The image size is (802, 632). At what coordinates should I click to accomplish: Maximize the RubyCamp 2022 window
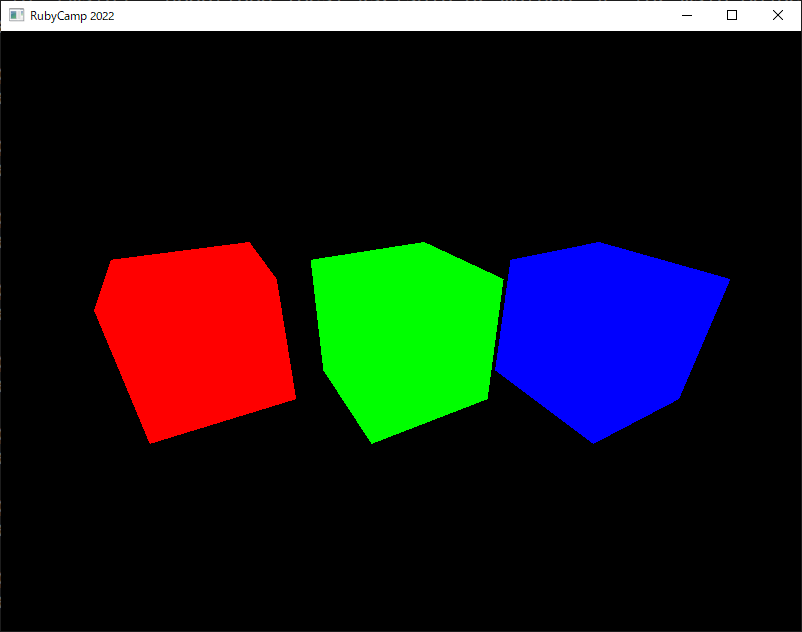pyautogui.click(x=732, y=15)
